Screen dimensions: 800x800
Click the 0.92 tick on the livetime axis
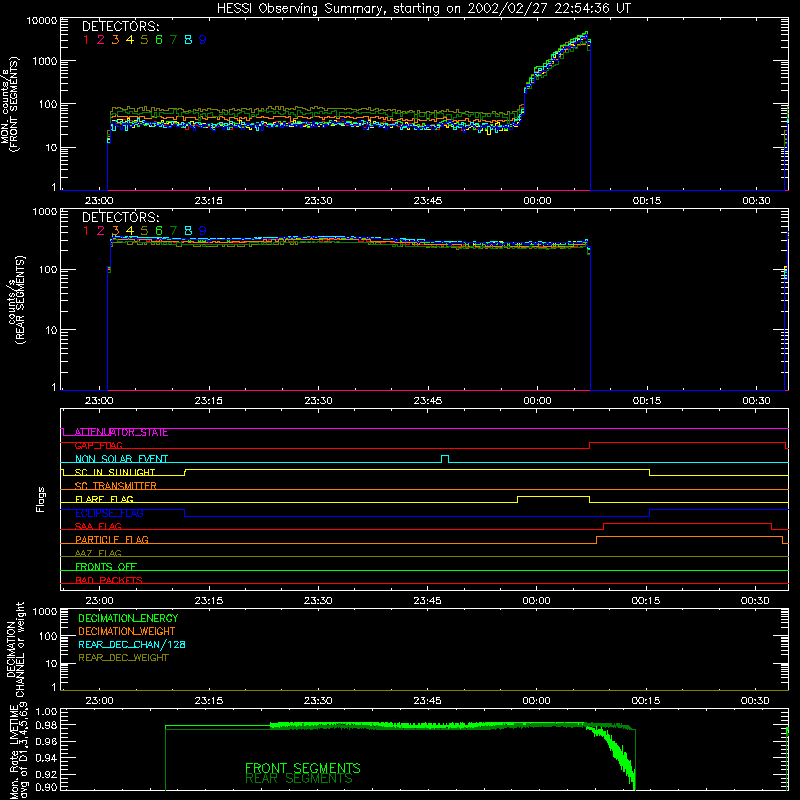[47, 774]
